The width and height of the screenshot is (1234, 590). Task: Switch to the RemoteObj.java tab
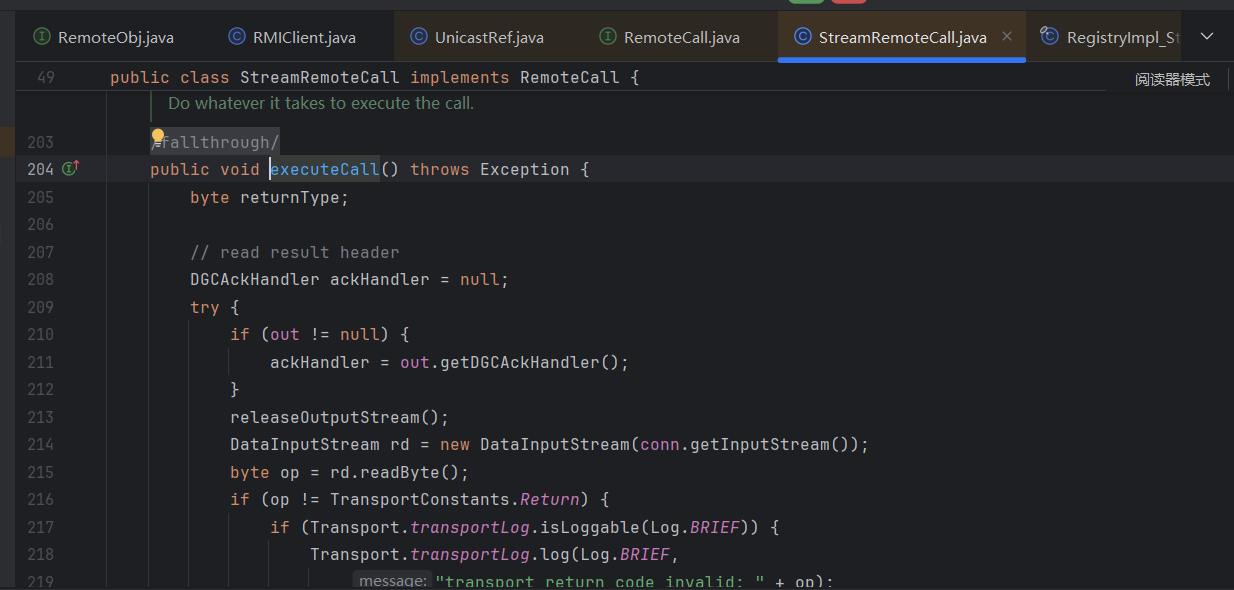click(x=115, y=38)
